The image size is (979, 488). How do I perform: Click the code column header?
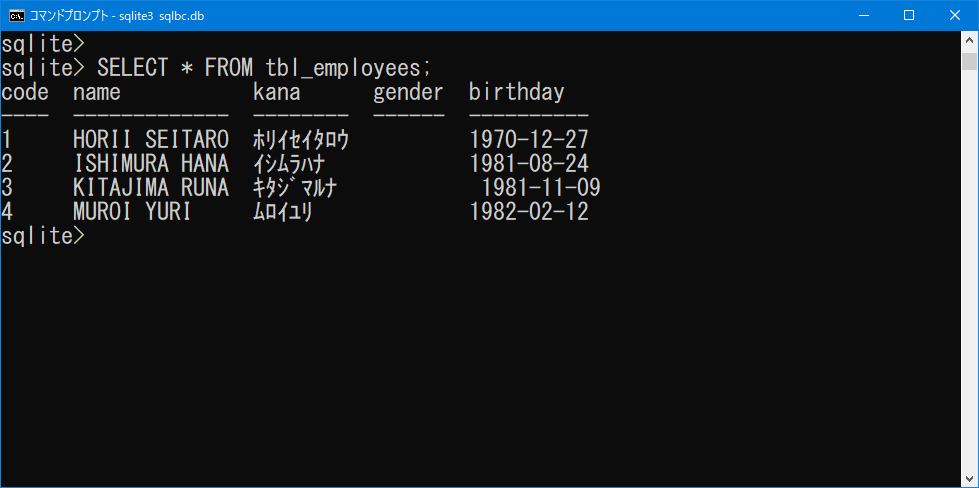coord(25,92)
